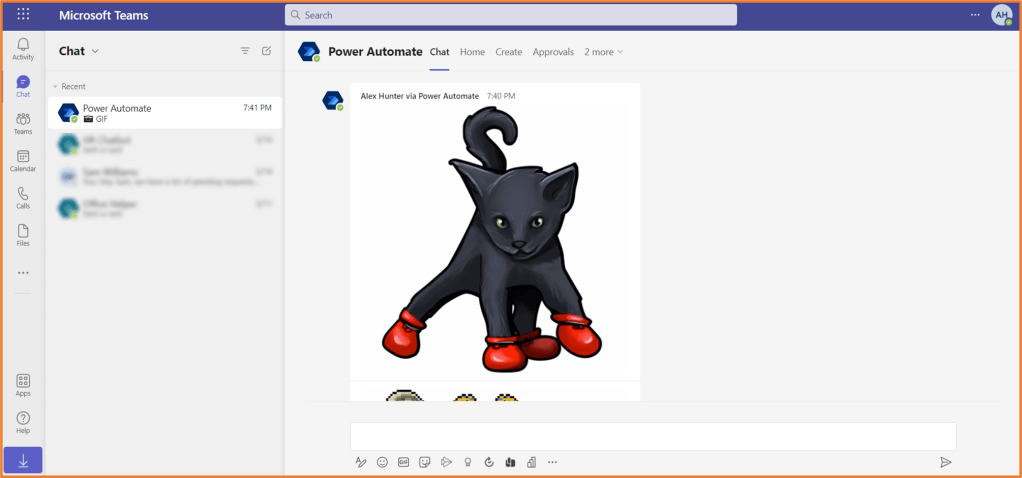Click the download app button
This screenshot has height=478, width=1022.
[x=23, y=460]
